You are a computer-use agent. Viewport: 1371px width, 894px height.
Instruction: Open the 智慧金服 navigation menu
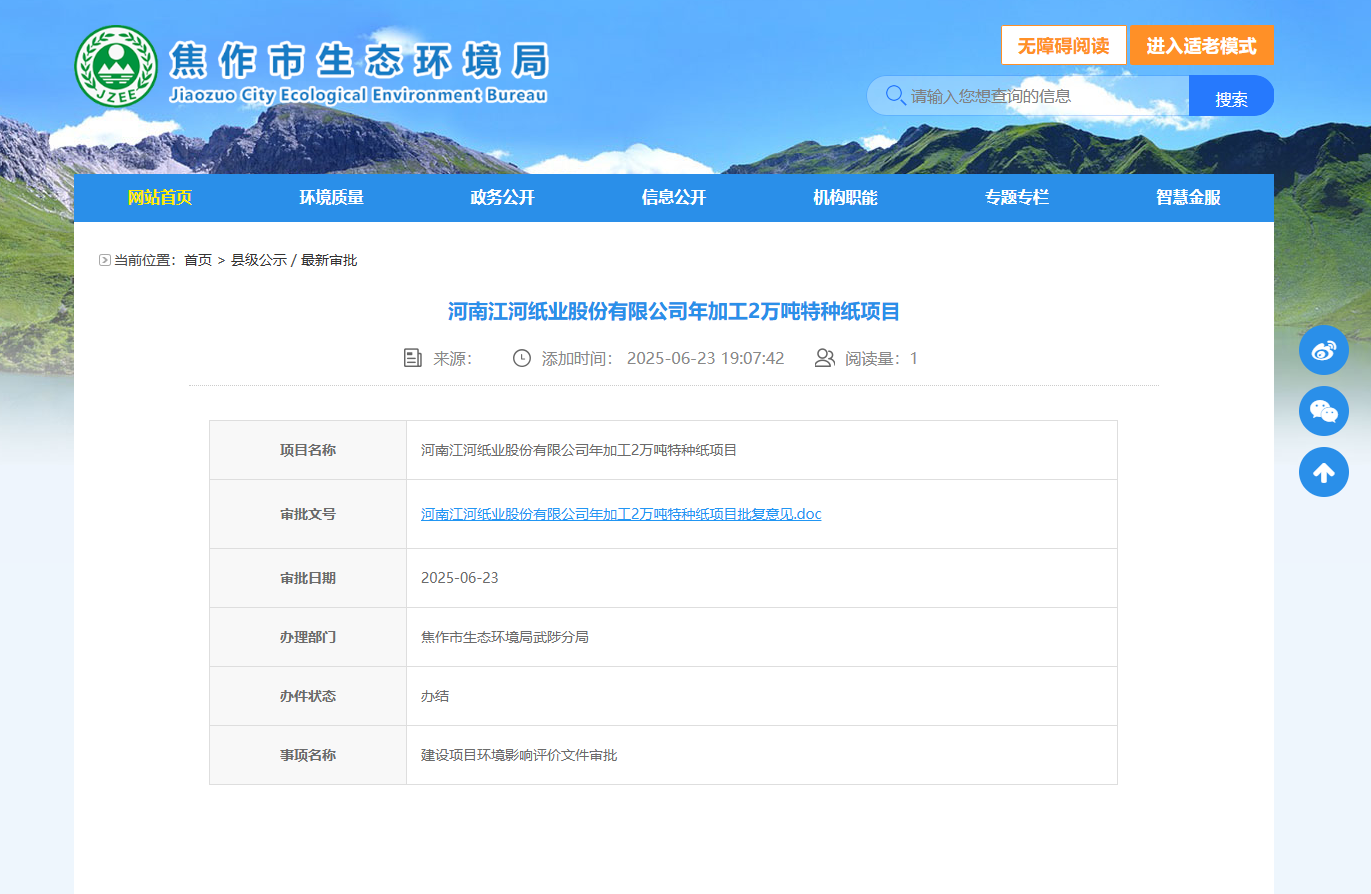1188,198
